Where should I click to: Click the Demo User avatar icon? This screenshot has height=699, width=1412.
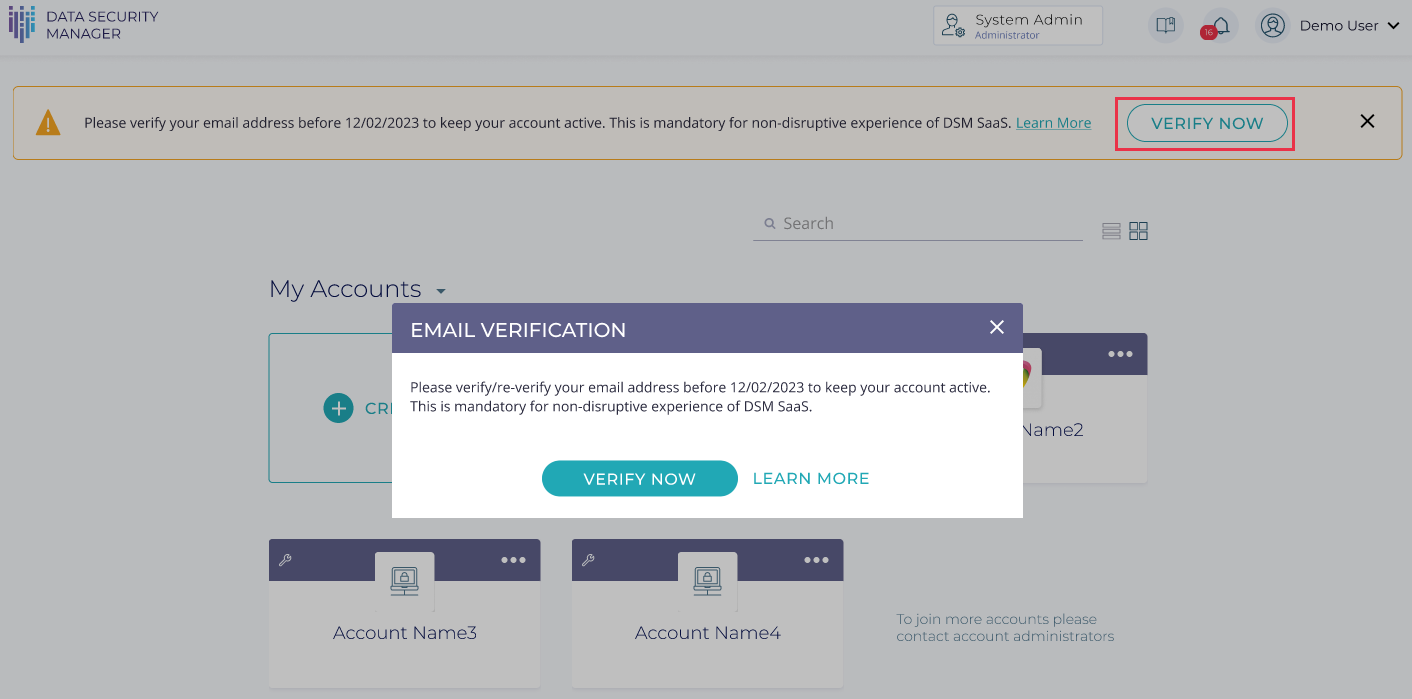point(1272,26)
